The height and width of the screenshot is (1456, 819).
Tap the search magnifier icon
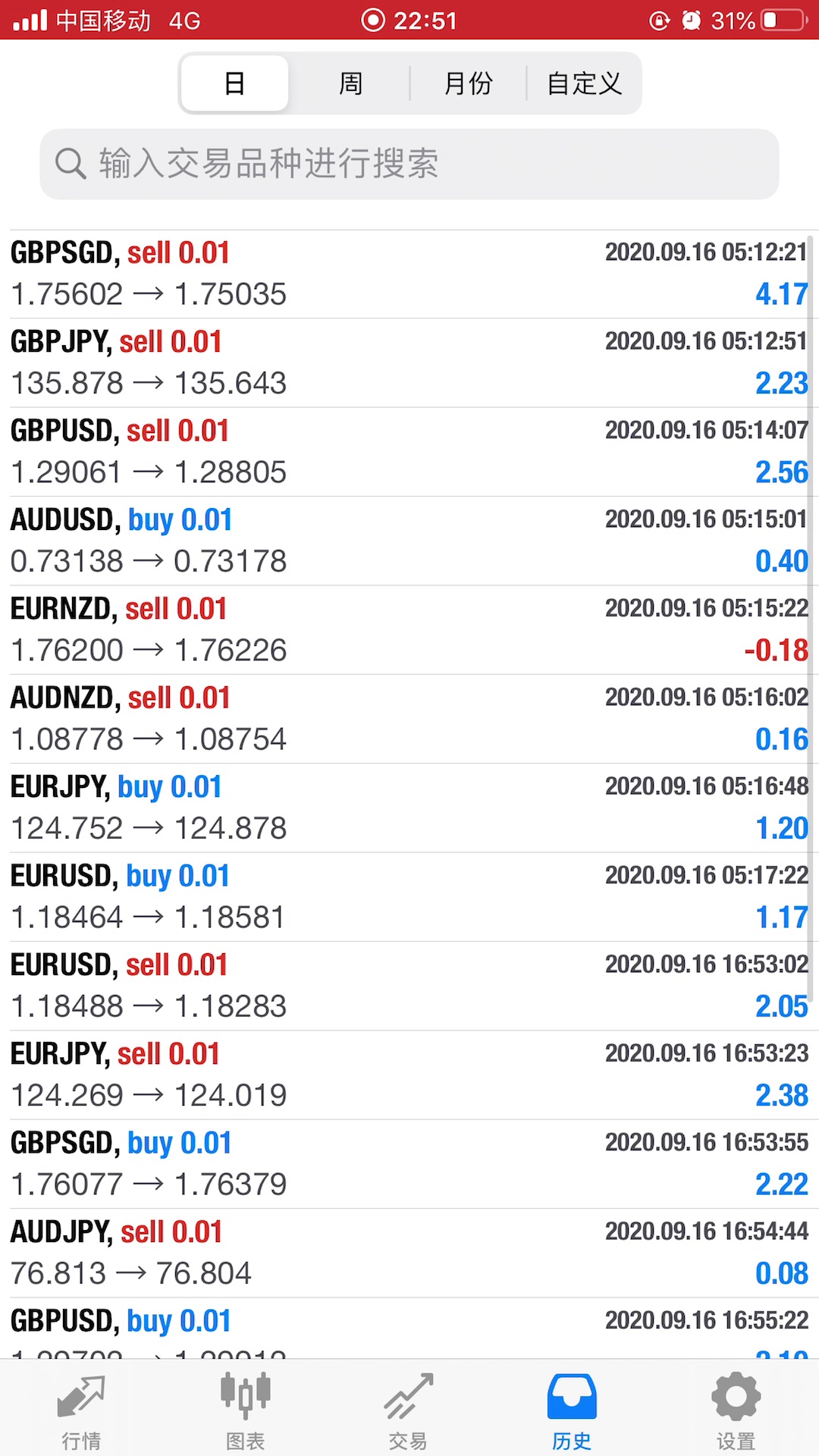pos(71,164)
